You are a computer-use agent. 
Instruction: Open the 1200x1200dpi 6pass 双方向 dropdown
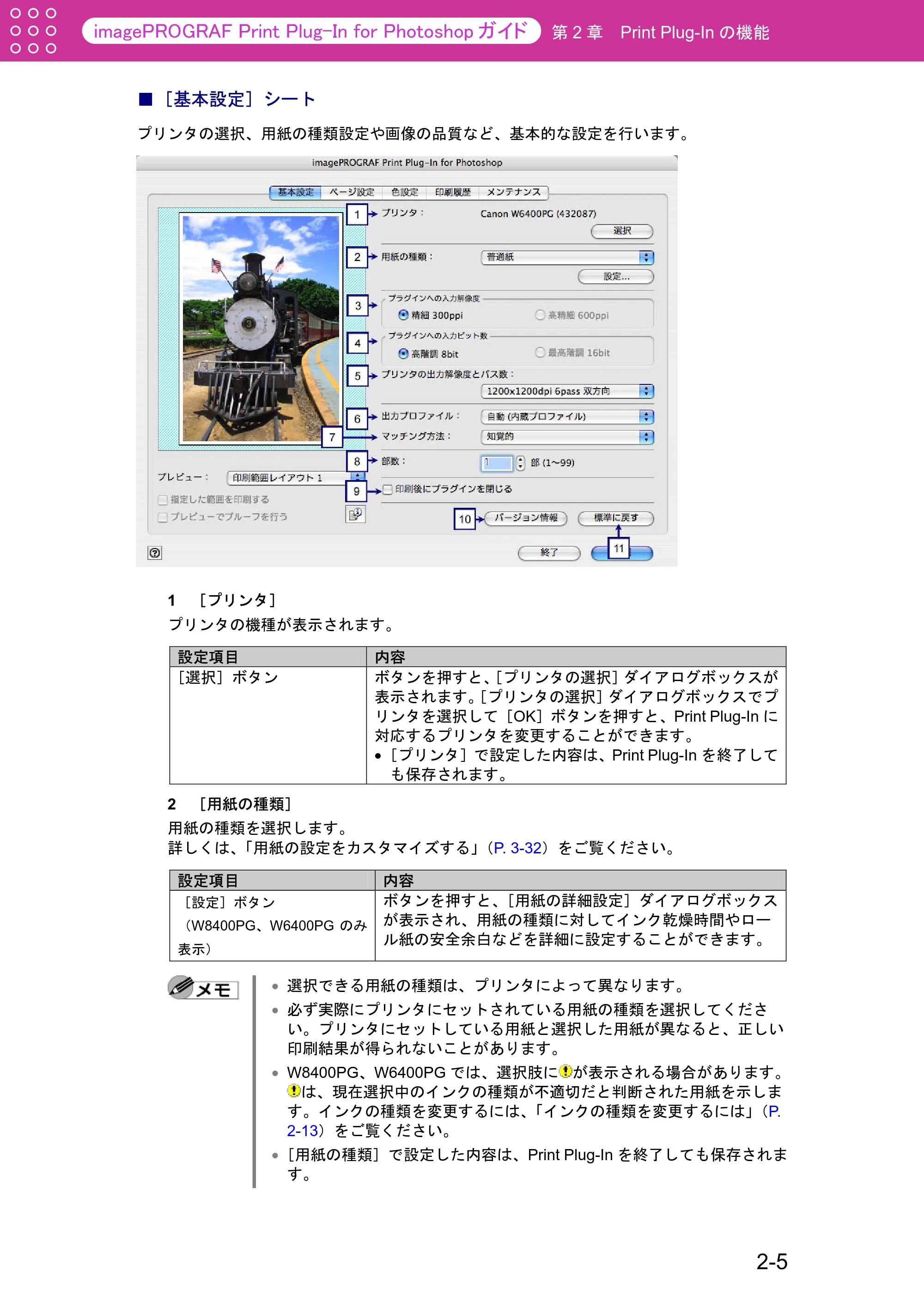pos(567,391)
